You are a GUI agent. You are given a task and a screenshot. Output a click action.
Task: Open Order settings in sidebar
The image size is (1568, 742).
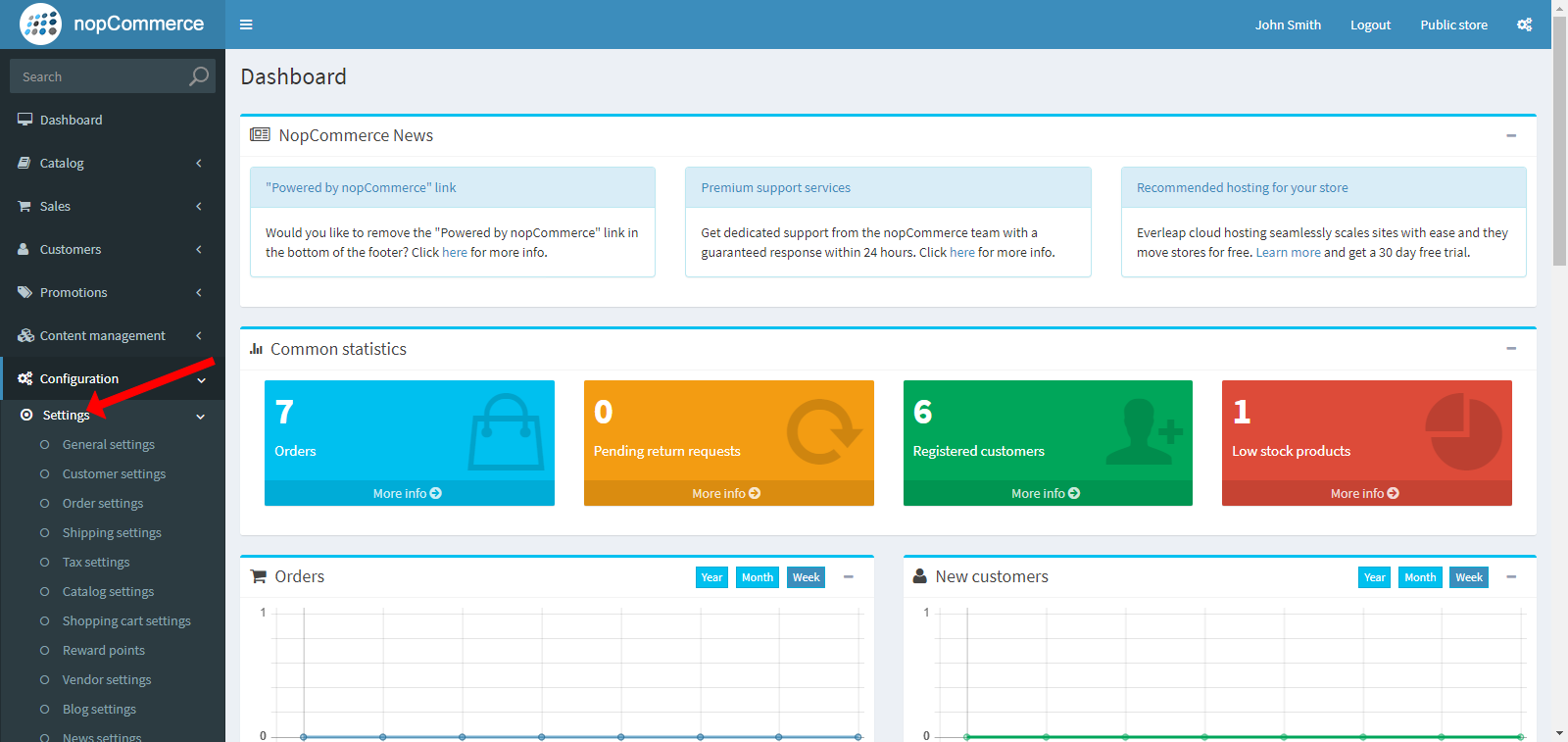tap(103, 503)
